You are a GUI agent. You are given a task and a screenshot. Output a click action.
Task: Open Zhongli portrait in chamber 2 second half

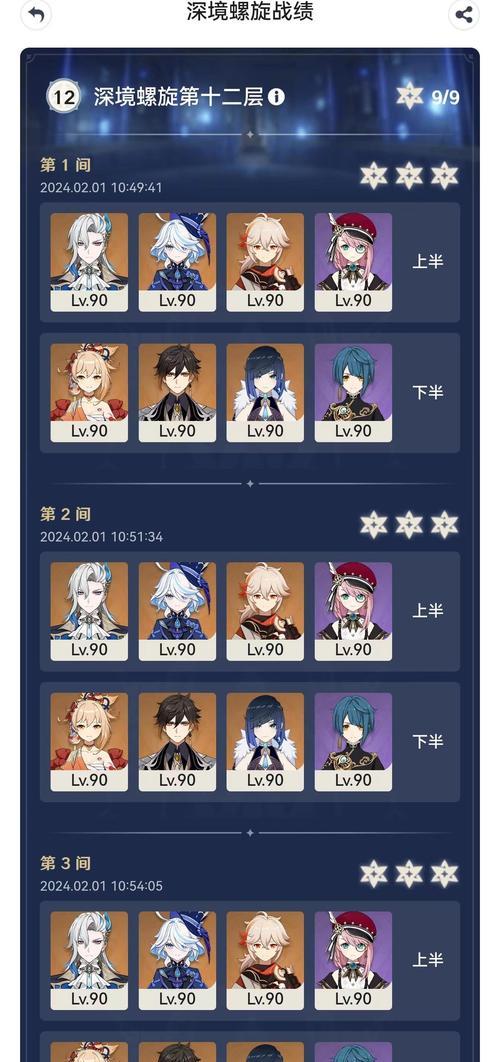tap(177, 742)
